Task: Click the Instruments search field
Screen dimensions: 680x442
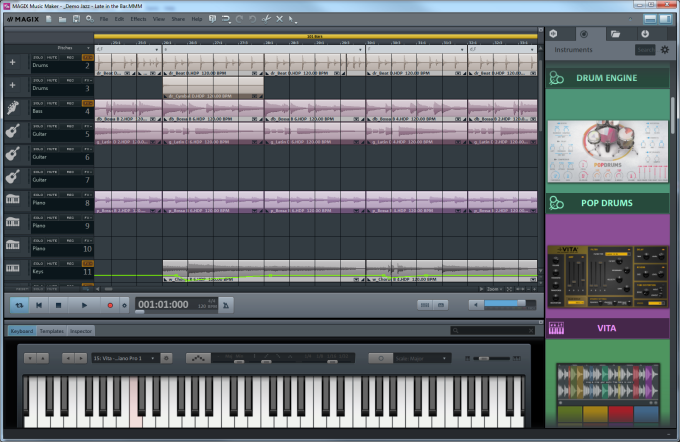Action: point(645,50)
